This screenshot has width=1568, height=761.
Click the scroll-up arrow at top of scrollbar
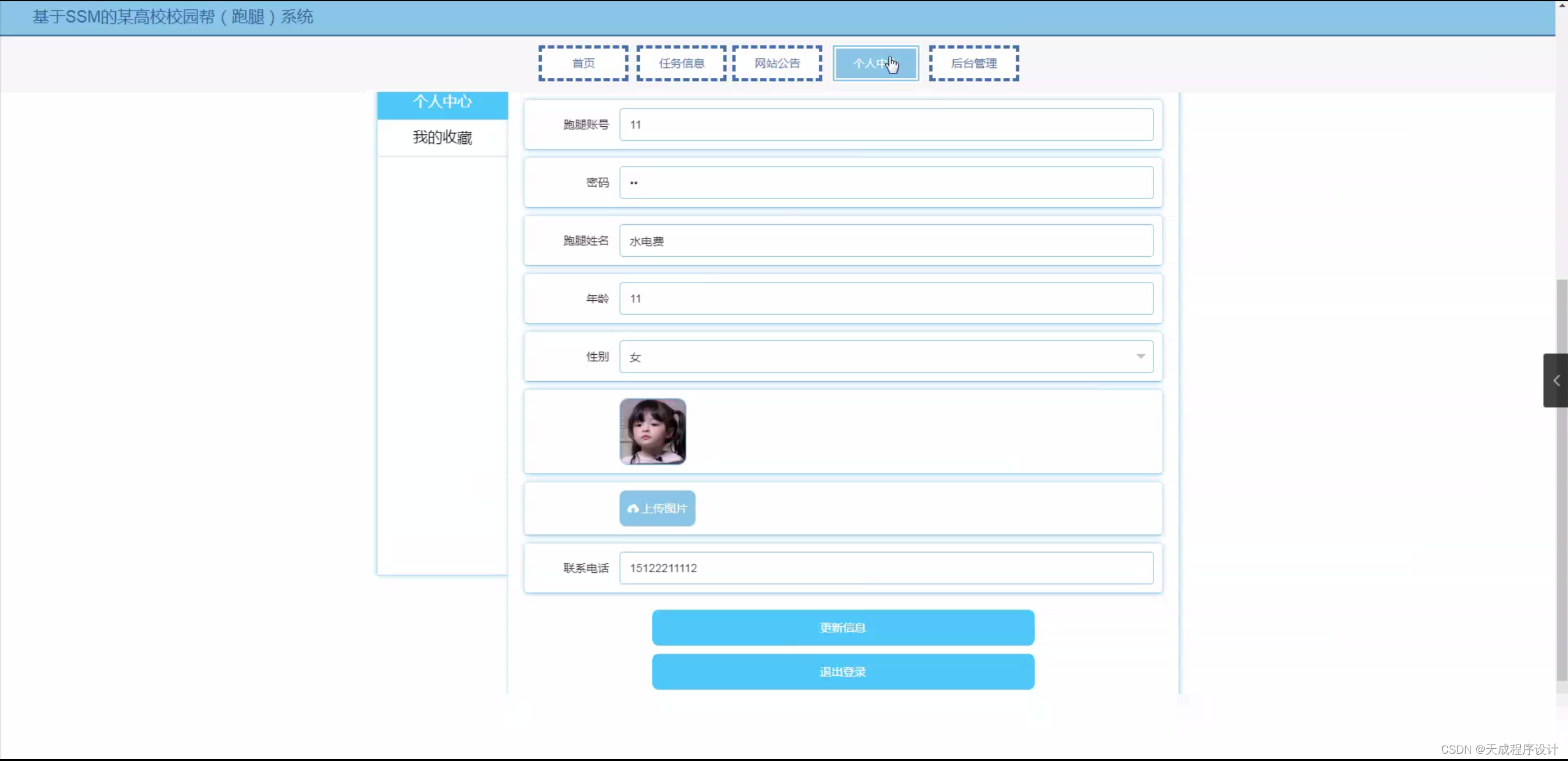coord(1561,5)
